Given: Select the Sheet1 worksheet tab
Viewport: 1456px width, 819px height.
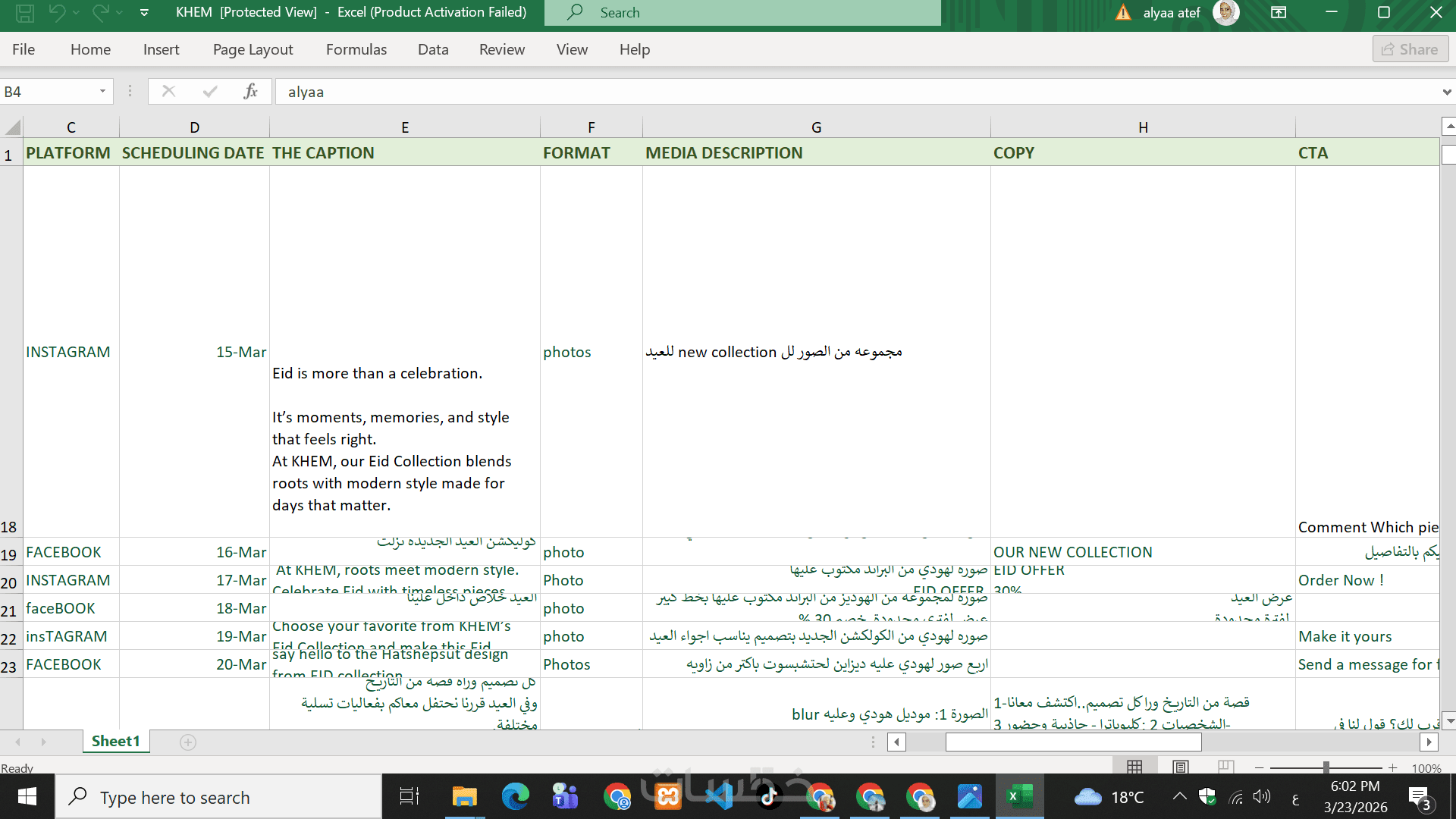Looking at the screenshot, I should click(x=115, y=741).
